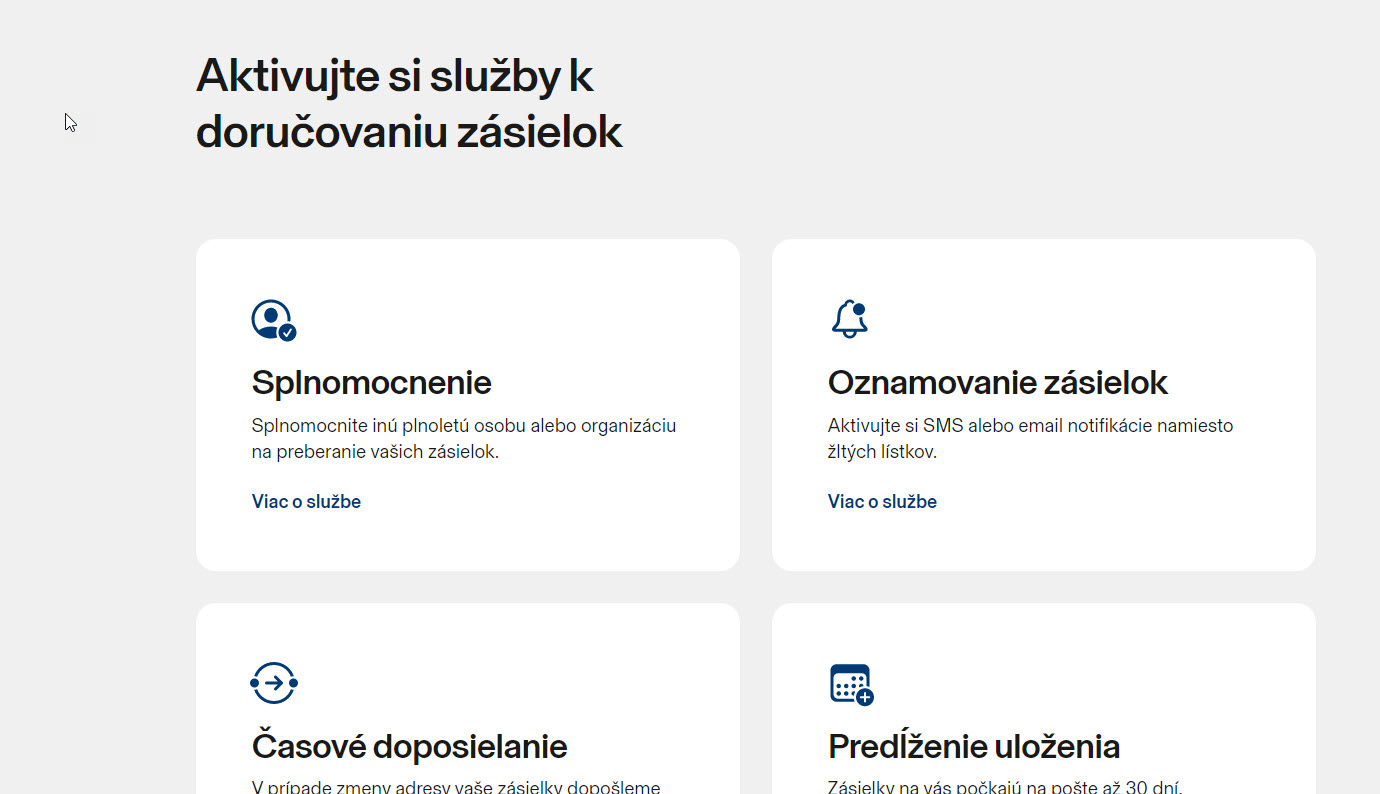This screenshot has height=794, width=1380.
Task: Click the words 'žltých lístkov' in notification card
Action: click(882, 452)
